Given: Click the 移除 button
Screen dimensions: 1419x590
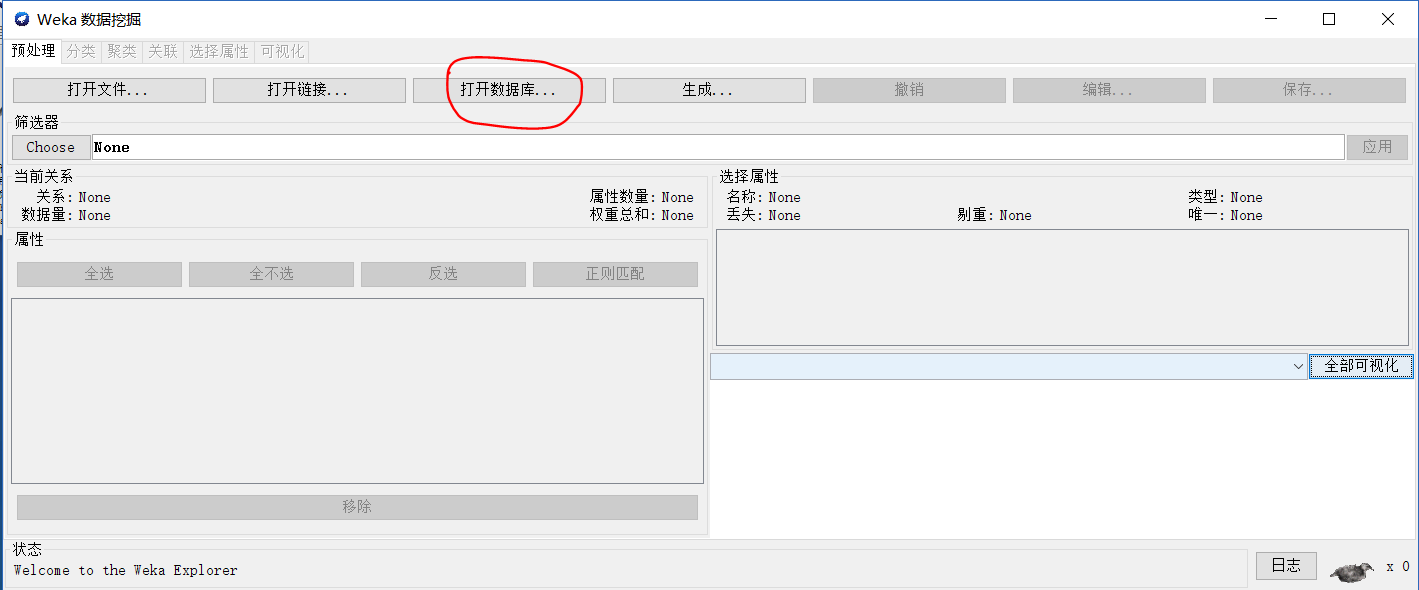Looking at the screenshot, I should [357, 507].
